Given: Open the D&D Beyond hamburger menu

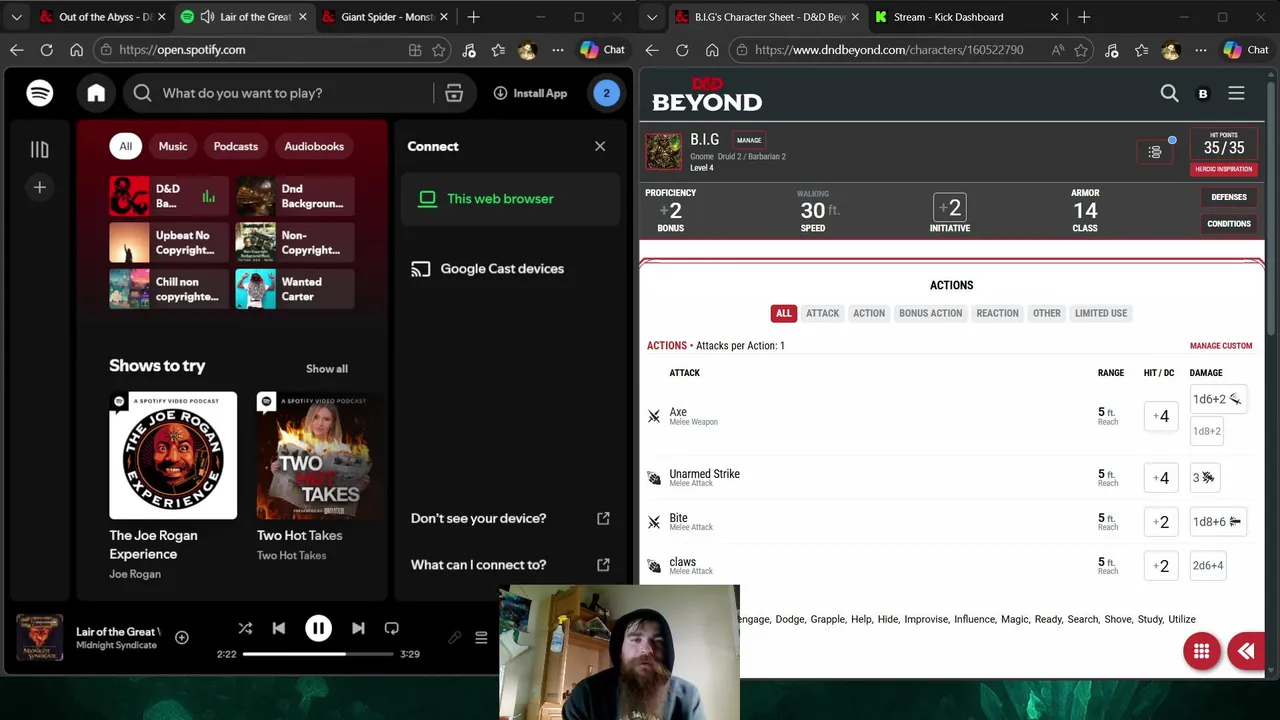Looking at the screenshot, I should [x=1236, y=93].
